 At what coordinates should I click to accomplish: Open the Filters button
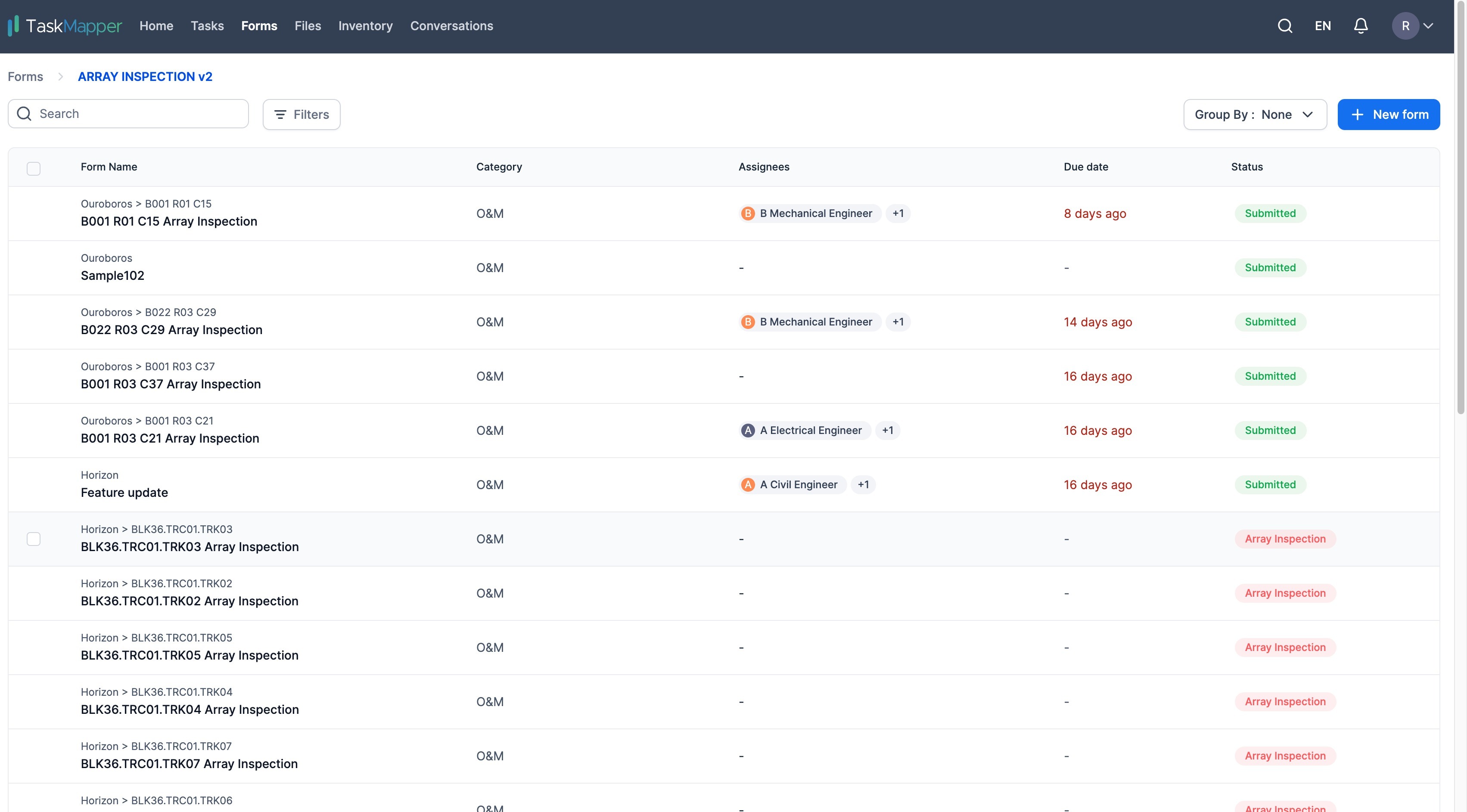(301, 115)
